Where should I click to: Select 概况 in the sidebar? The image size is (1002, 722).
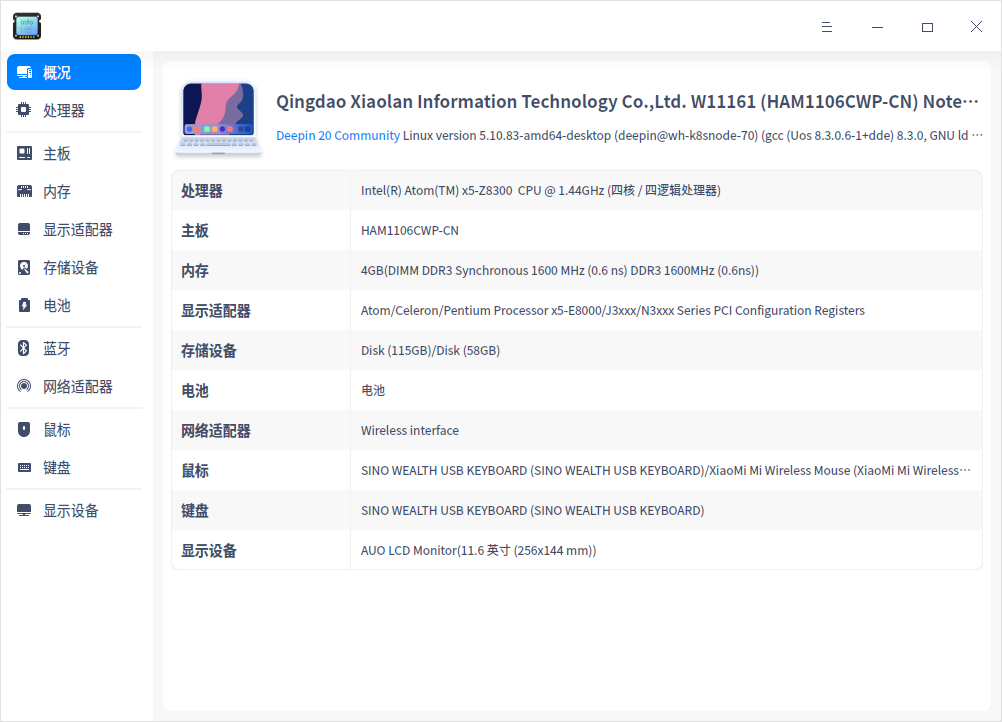pos(74,72)
